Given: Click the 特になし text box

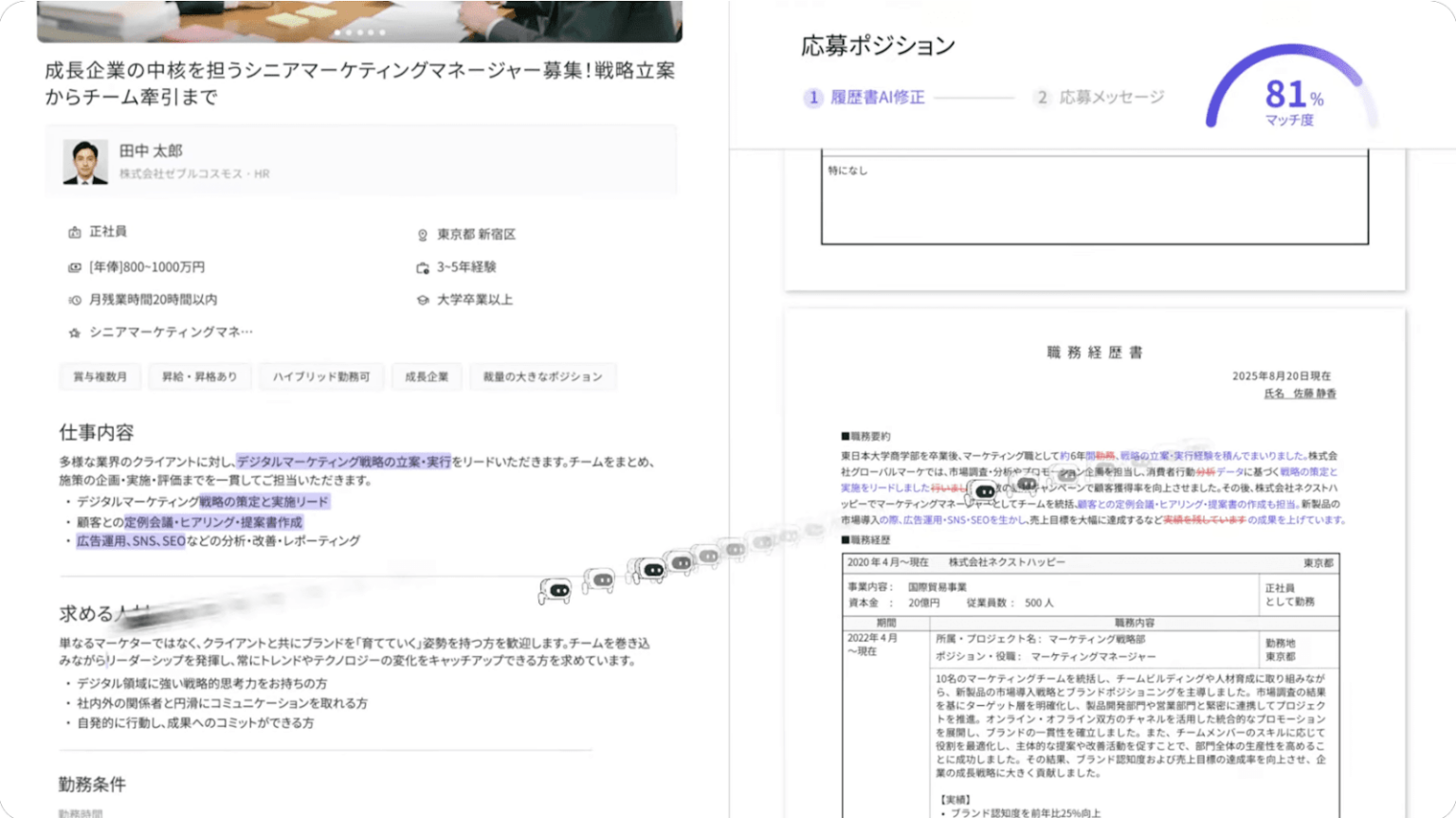Looking at the screenshot, I should (1094, 199).
